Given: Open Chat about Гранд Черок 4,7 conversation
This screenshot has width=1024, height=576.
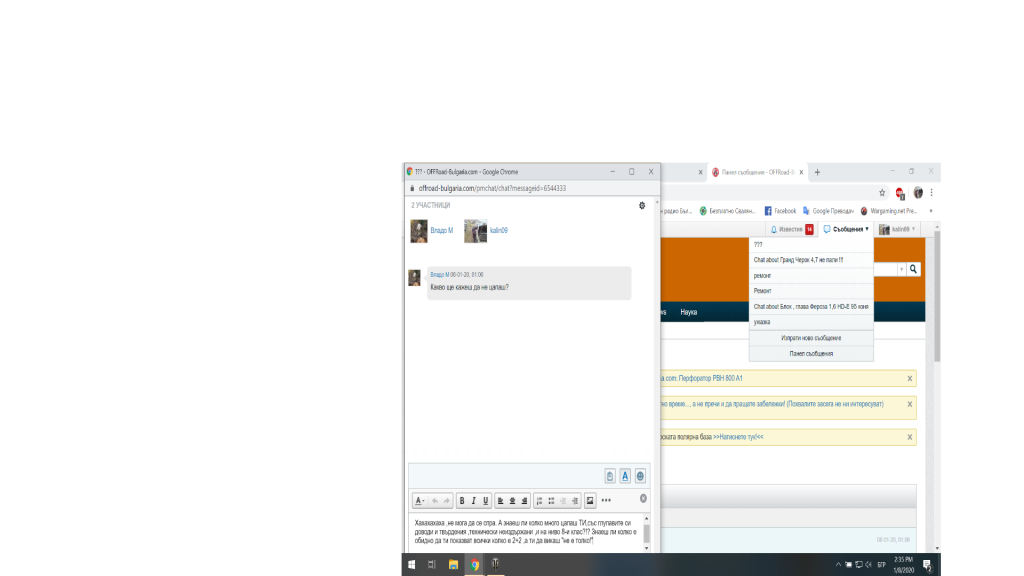Looking at the screenshot, I should pyautogui.click(x=811, y=260).
